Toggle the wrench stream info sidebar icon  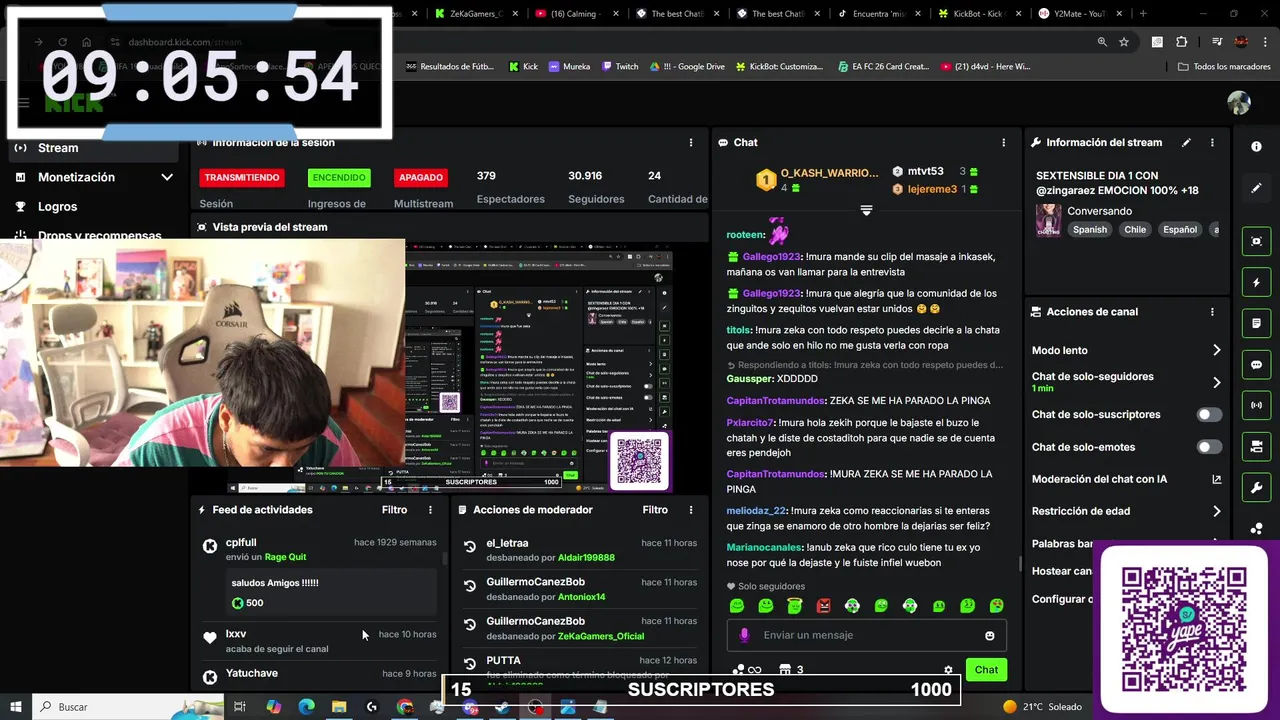pos(1257,488)
